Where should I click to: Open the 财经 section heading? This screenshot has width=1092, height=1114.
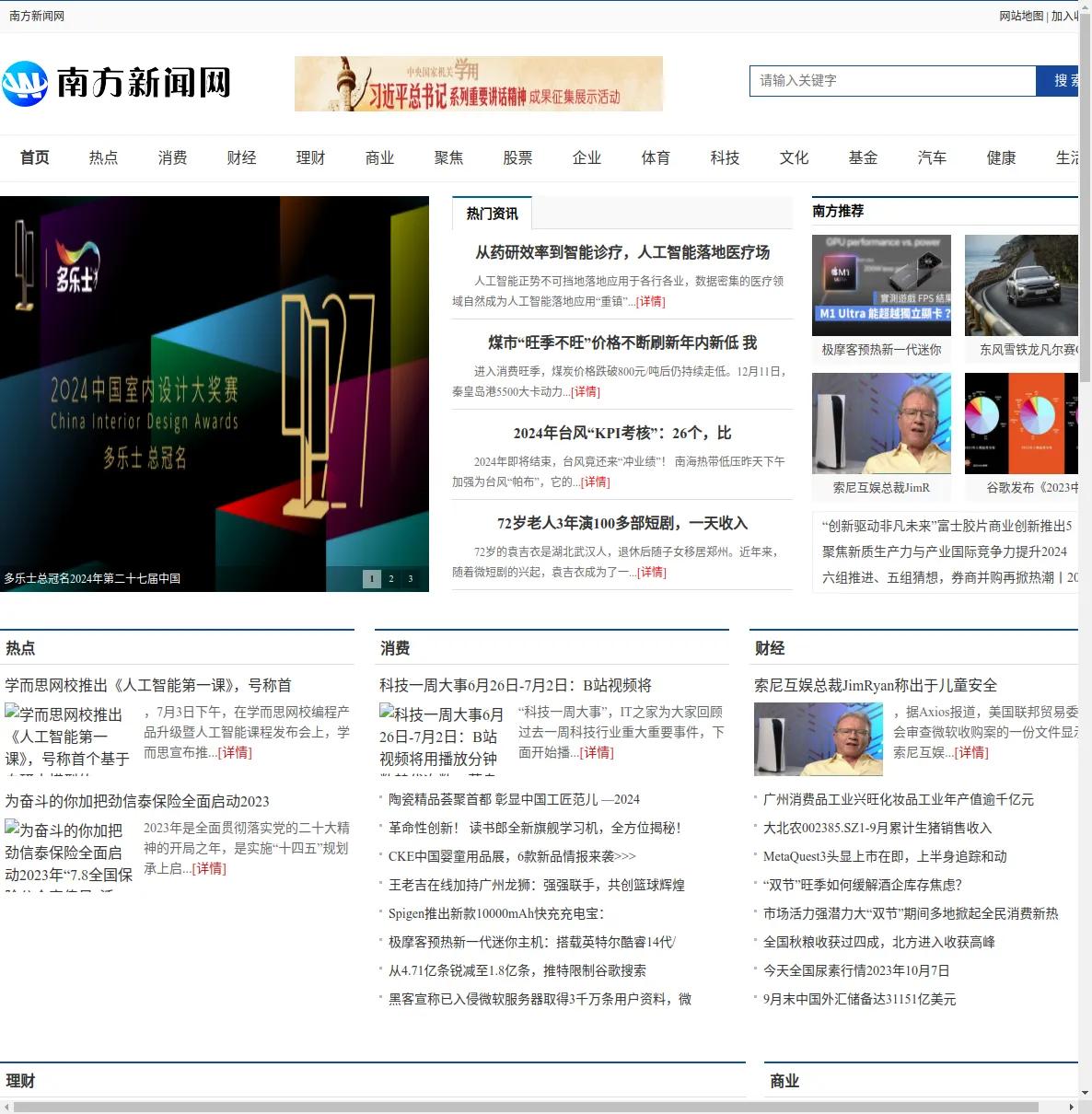click(770, 648)
